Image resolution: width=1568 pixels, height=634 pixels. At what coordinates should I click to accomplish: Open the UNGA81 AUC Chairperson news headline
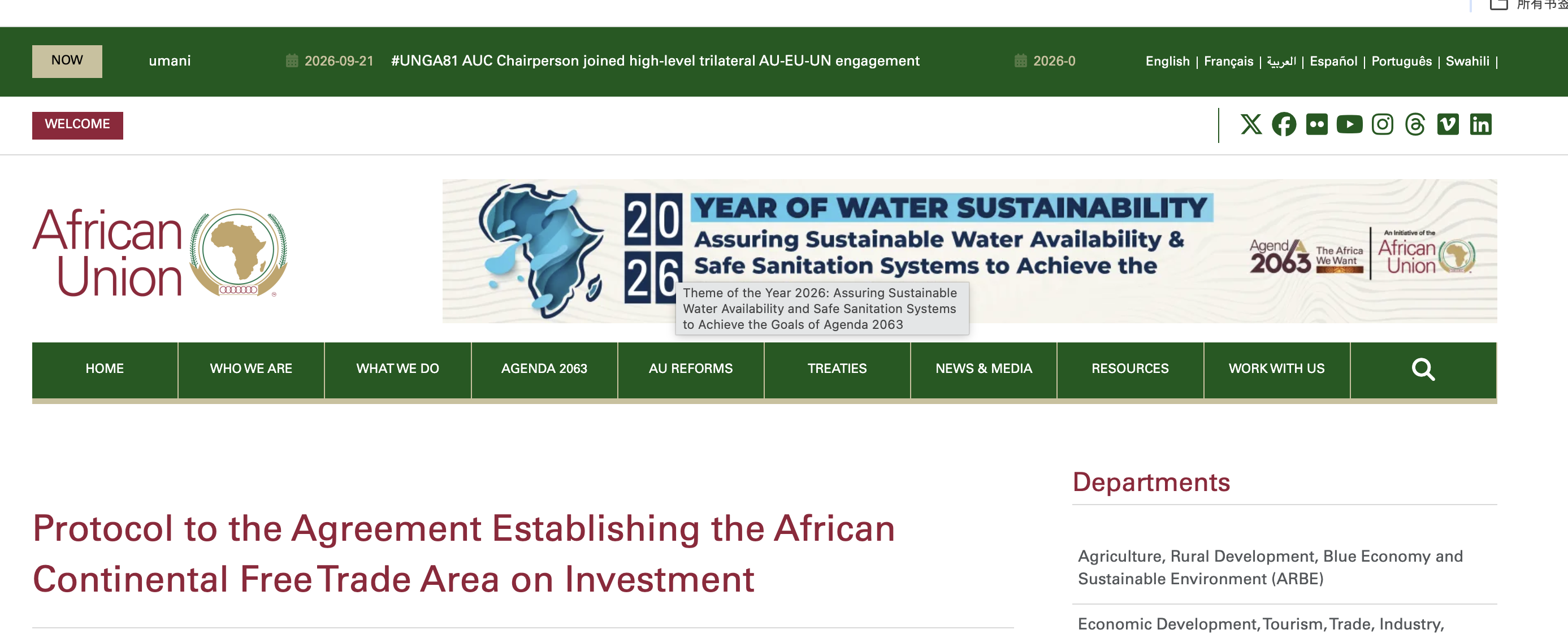point(655,61)
